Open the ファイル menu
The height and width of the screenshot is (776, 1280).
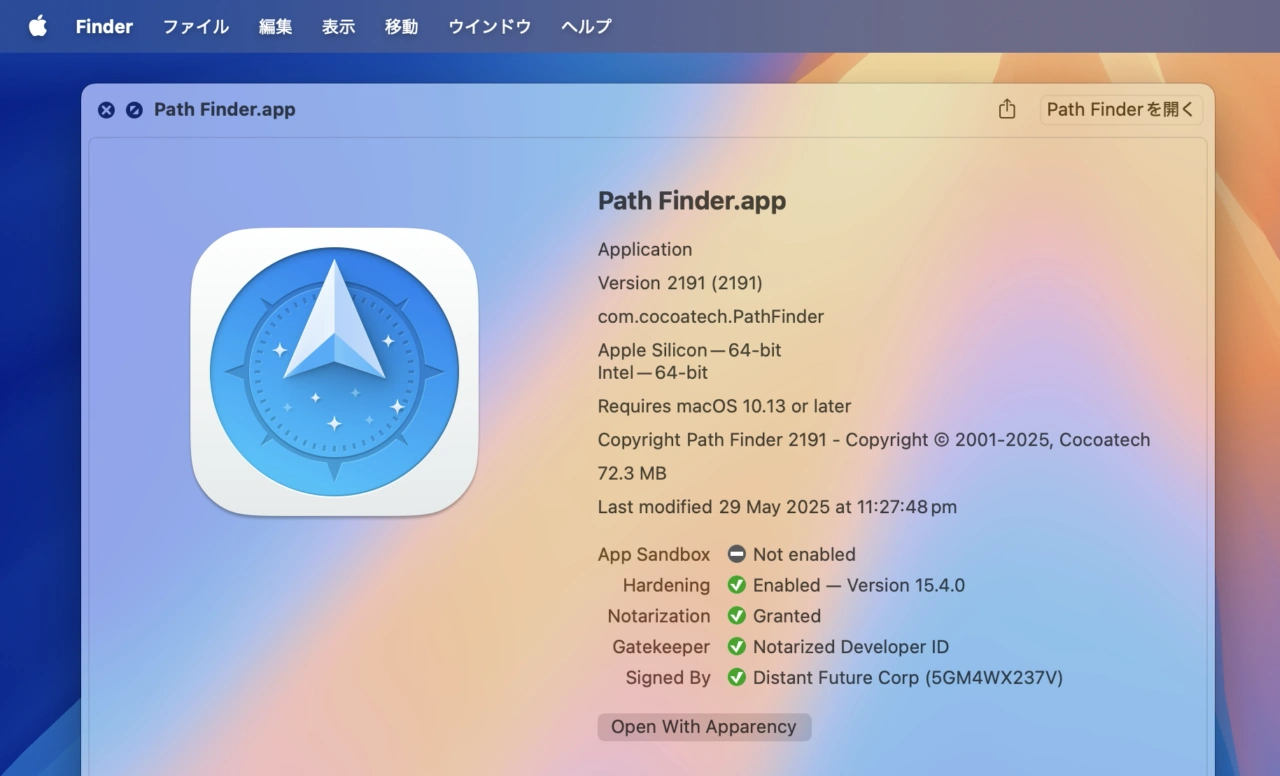(x=196, y=26)
